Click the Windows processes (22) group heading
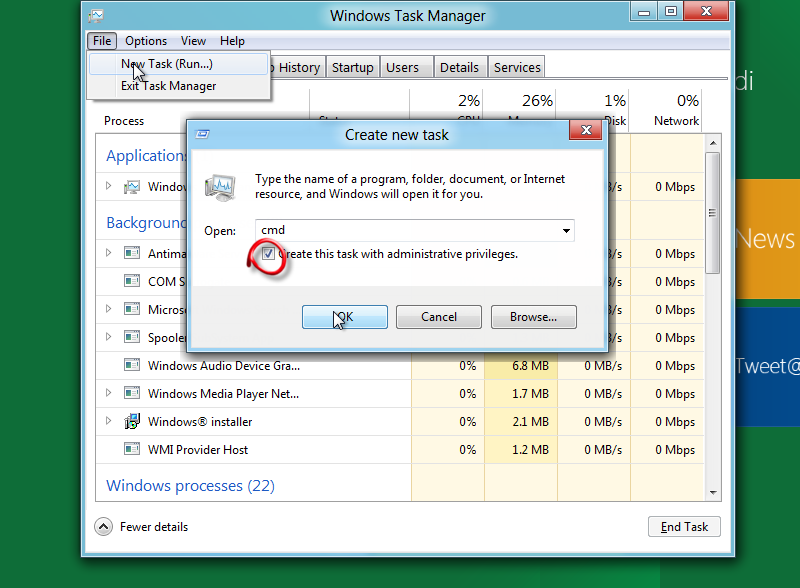800x588 pixels. coord(190,485)
